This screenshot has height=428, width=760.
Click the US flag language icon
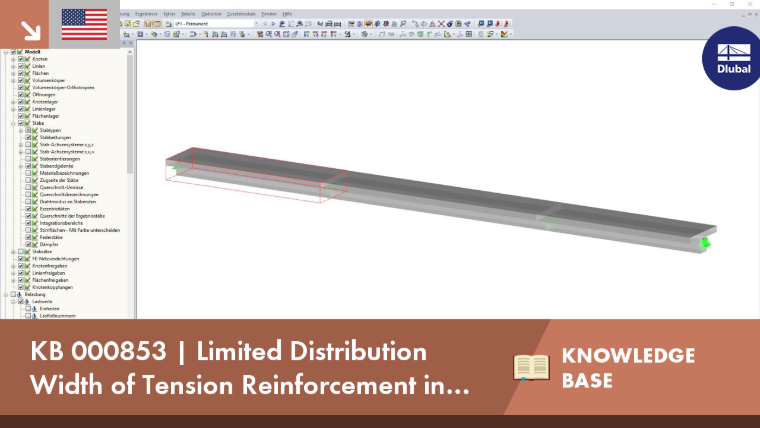tap(84, 24)
